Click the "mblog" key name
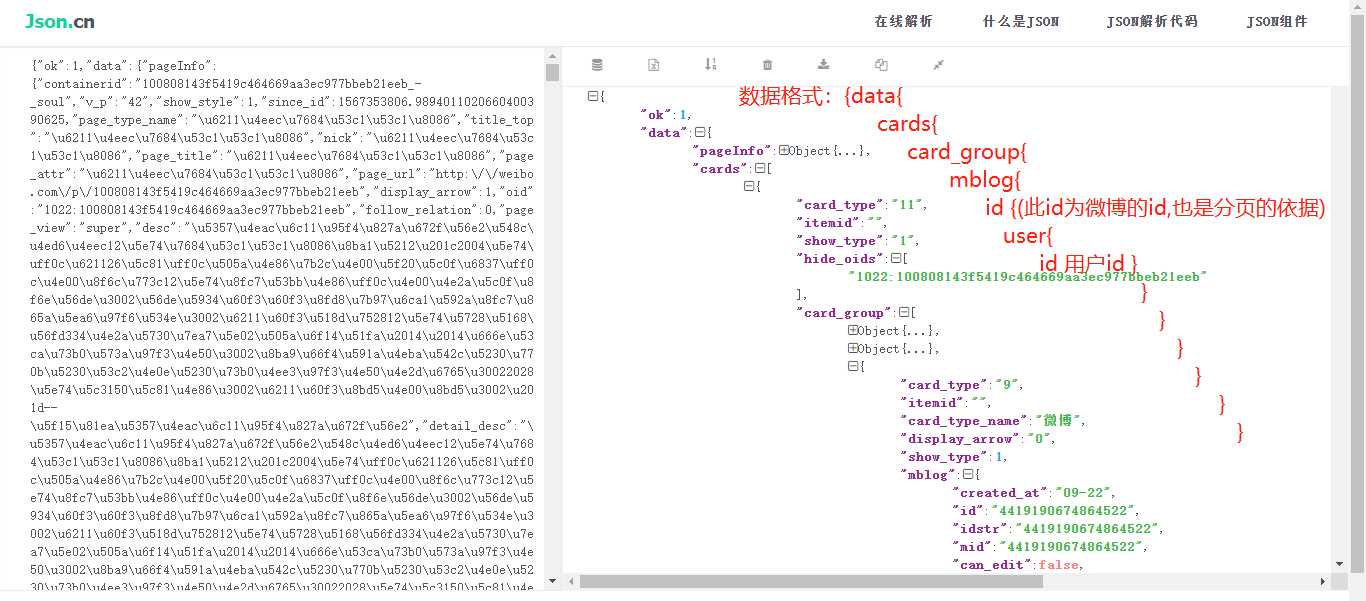This screenshot has width=1366, height=601. 929,475
